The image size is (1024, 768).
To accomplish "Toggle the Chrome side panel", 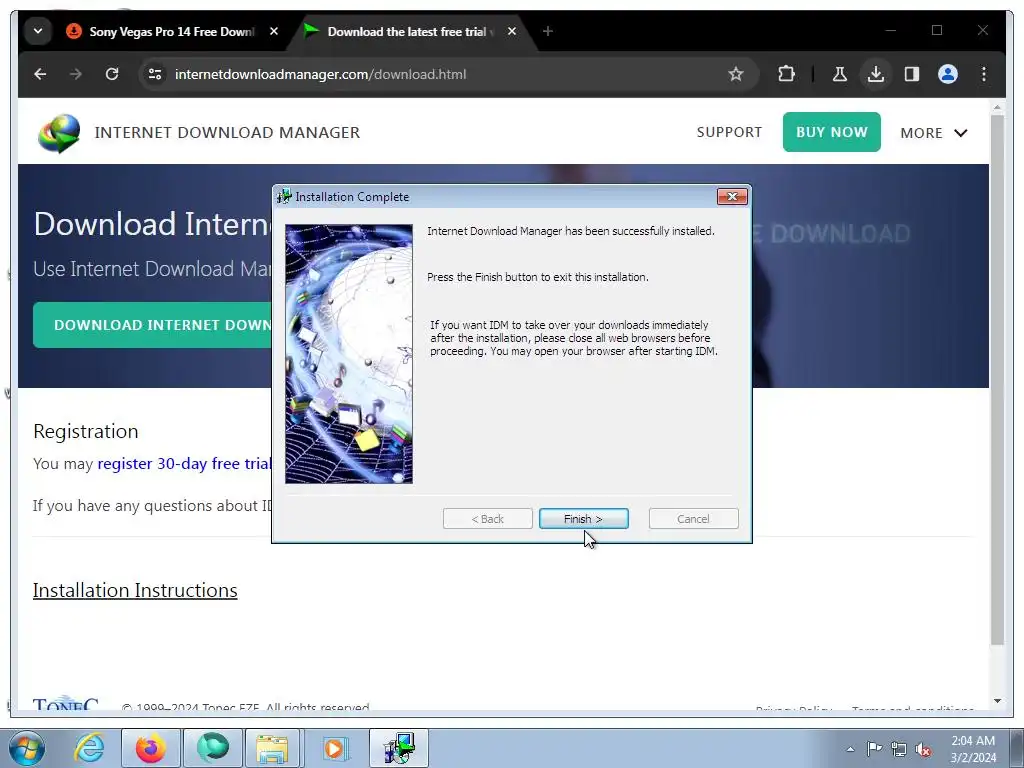I will [912, 74].
